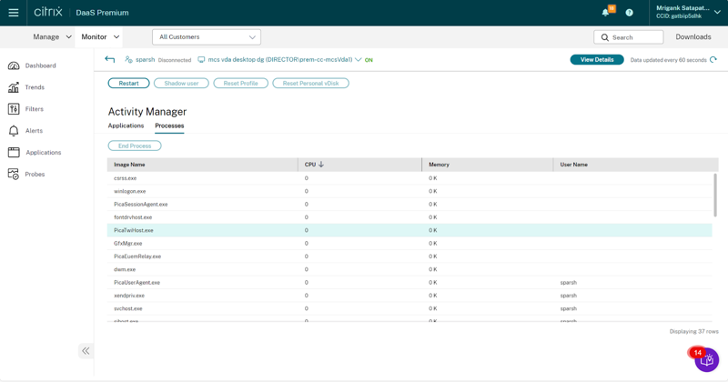Select the PicaEuemRelay.exe row
Viewport: 728px width, 382px height.
pos(410,256)
